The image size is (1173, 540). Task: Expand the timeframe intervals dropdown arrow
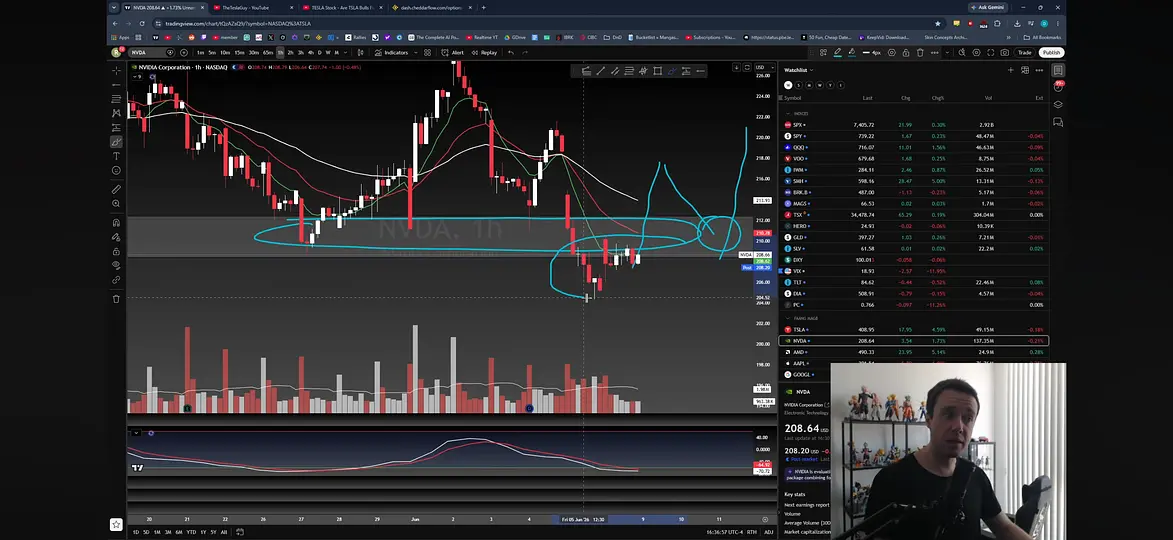(x=345, y=52)
